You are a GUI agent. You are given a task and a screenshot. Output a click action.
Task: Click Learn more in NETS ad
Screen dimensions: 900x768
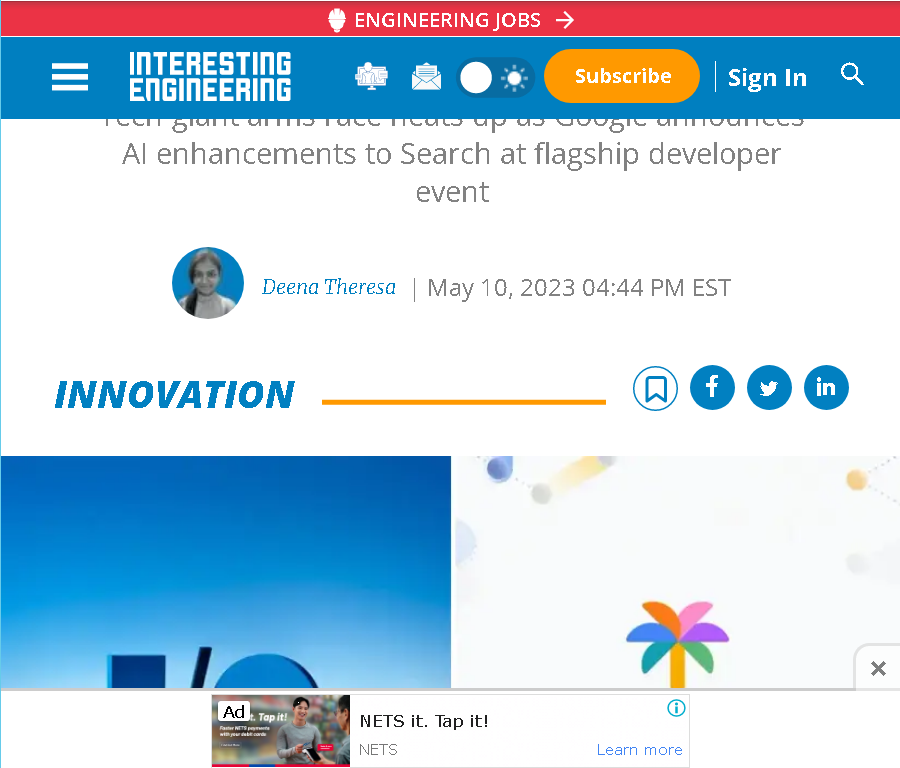(x=639, y=750)
